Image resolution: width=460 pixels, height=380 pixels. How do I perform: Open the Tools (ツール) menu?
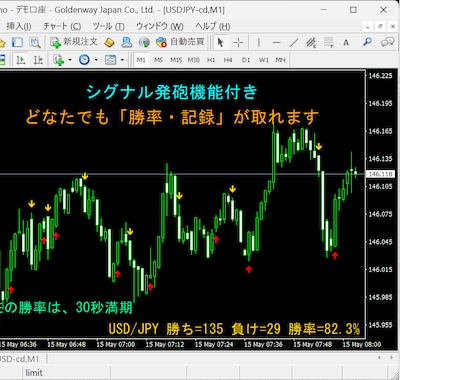108,26
